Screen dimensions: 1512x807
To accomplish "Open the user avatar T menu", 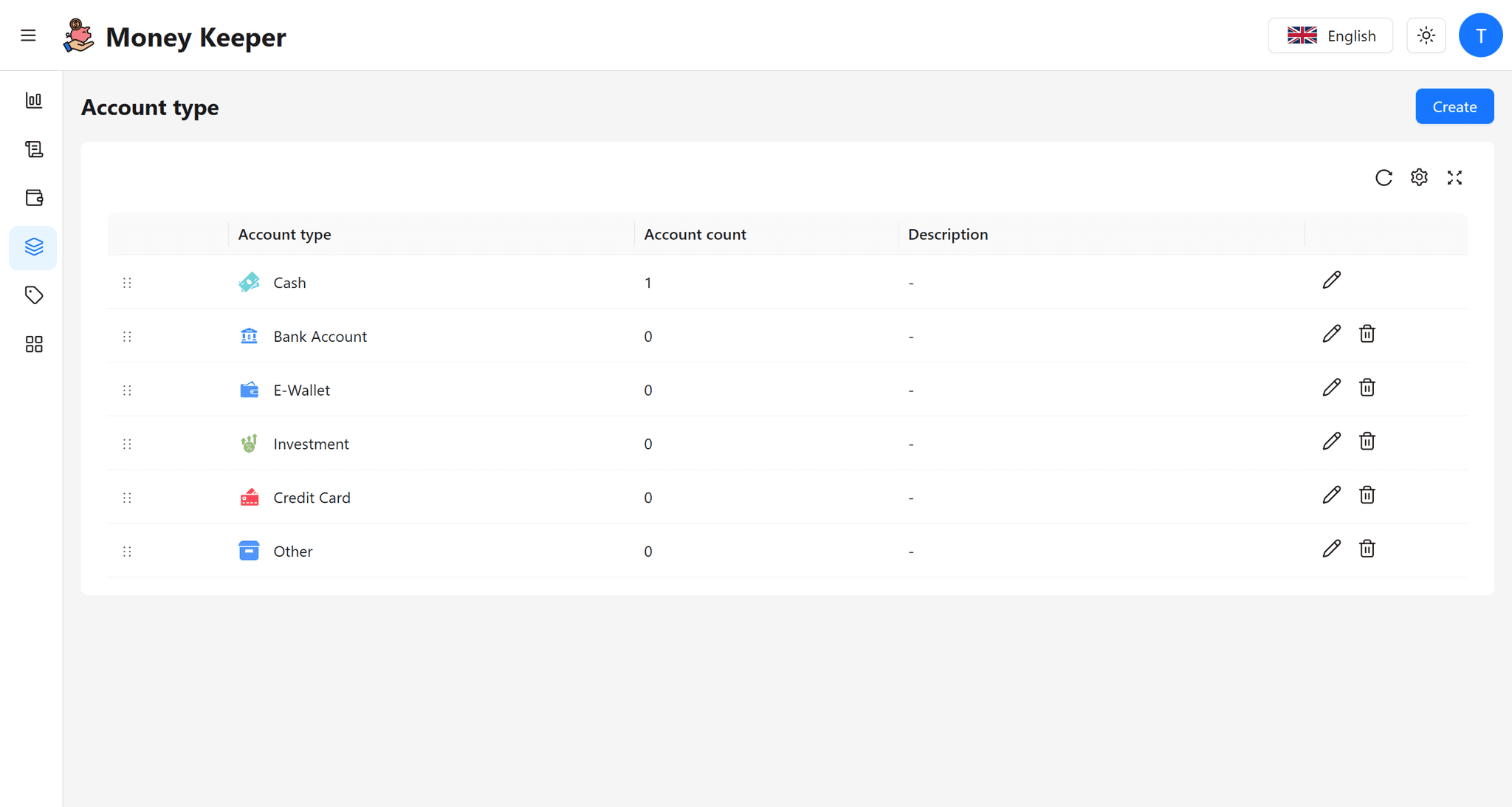I will click(x=1480, y=35).
